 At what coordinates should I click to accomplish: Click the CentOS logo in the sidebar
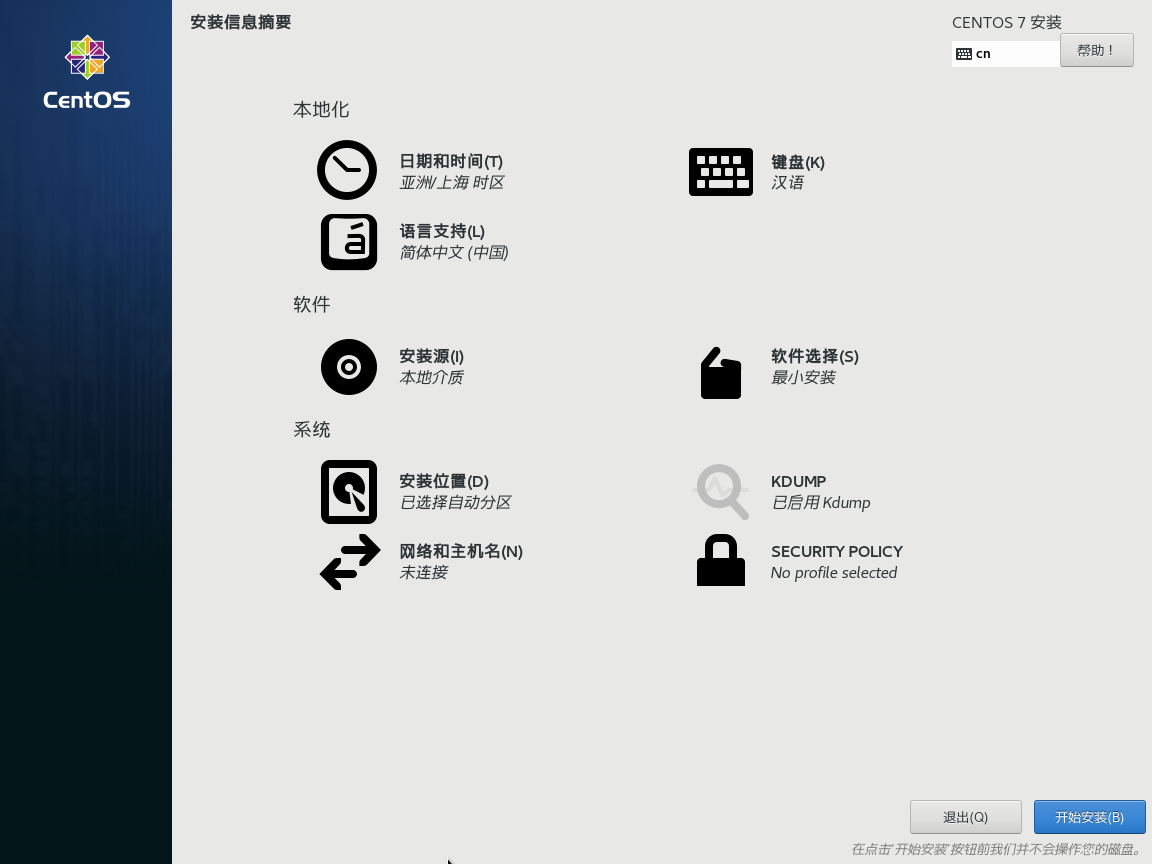(87, 72)
